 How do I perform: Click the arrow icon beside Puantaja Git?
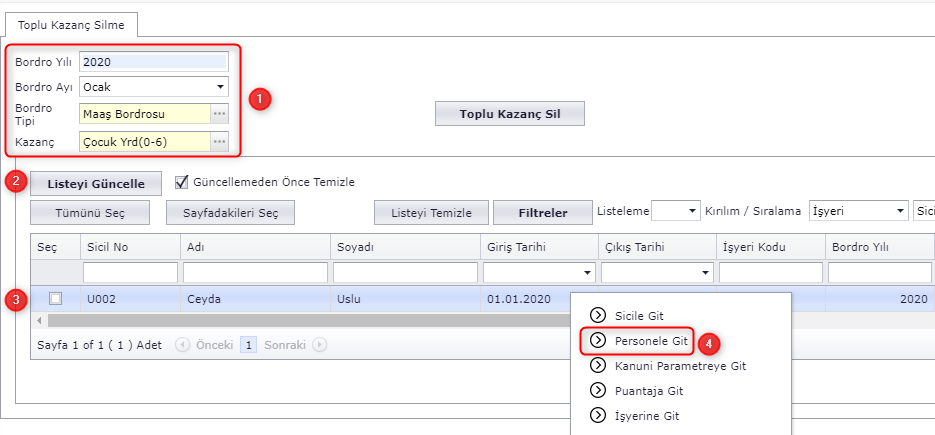(x=599, y=391)
